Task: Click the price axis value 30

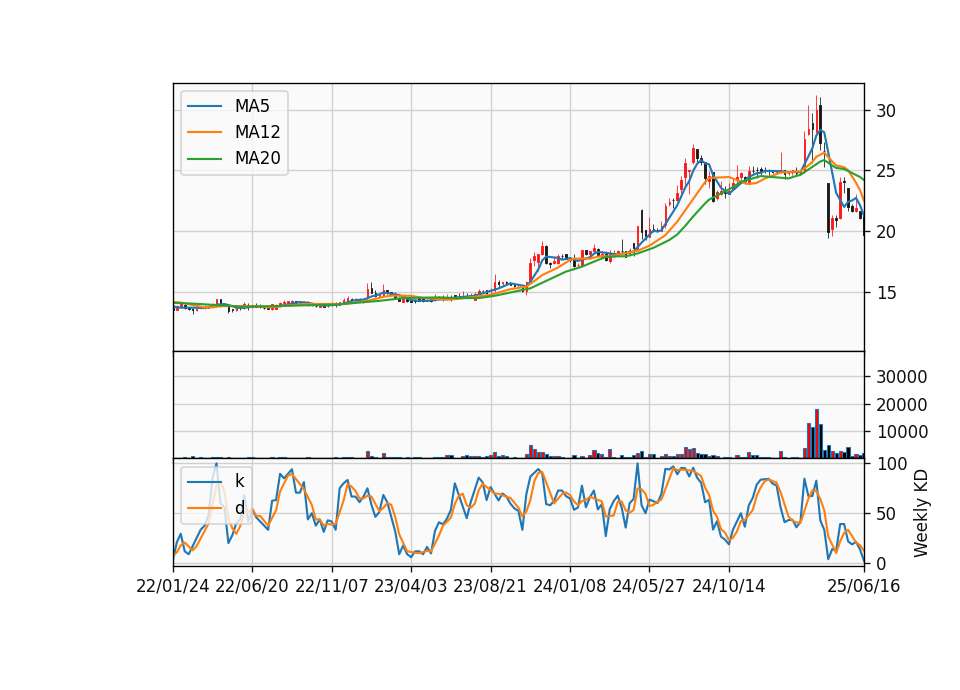Action: pyautogui.click(x=886, y=111)
